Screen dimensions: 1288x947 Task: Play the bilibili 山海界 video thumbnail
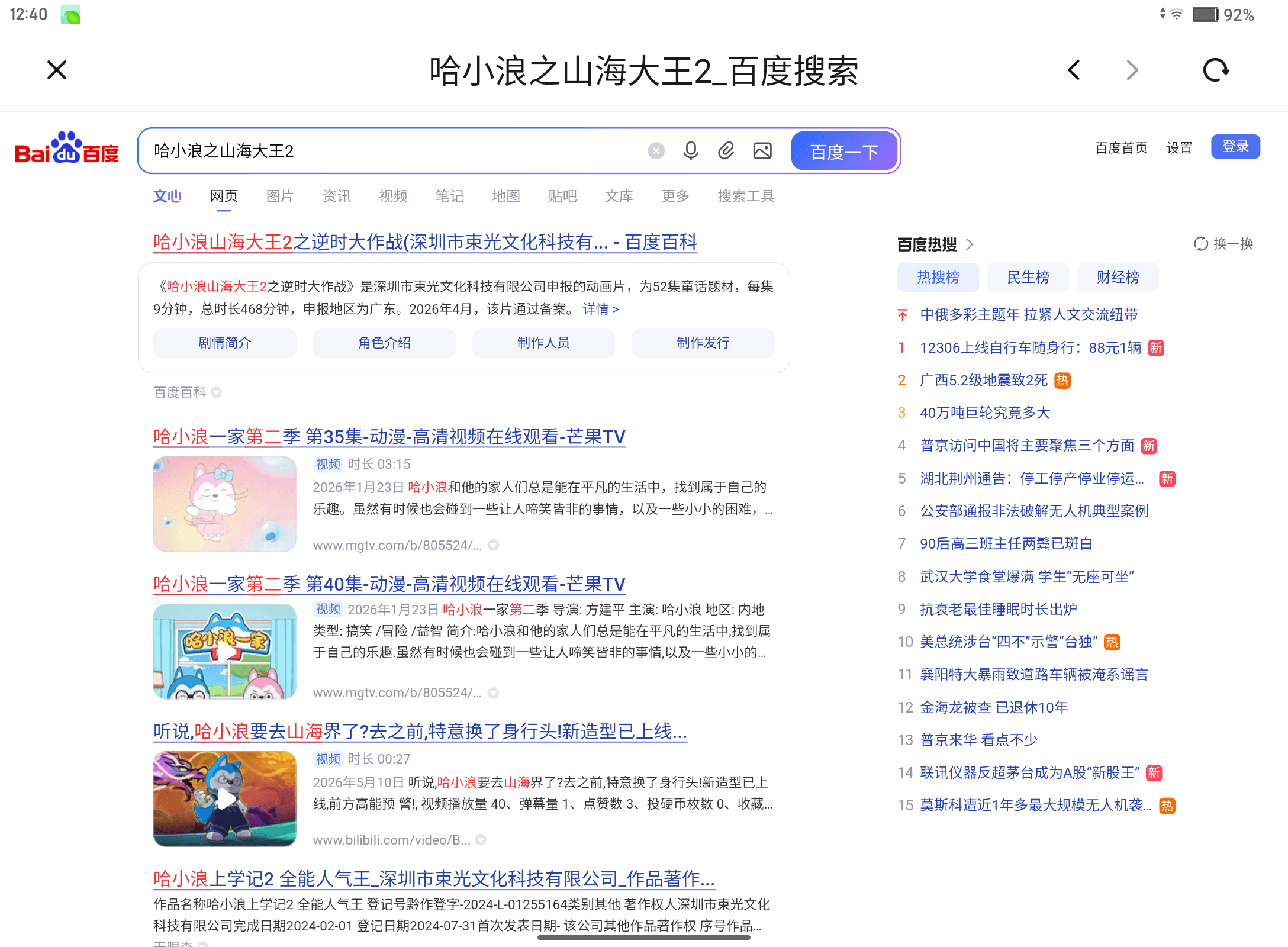tap(225, 799)
